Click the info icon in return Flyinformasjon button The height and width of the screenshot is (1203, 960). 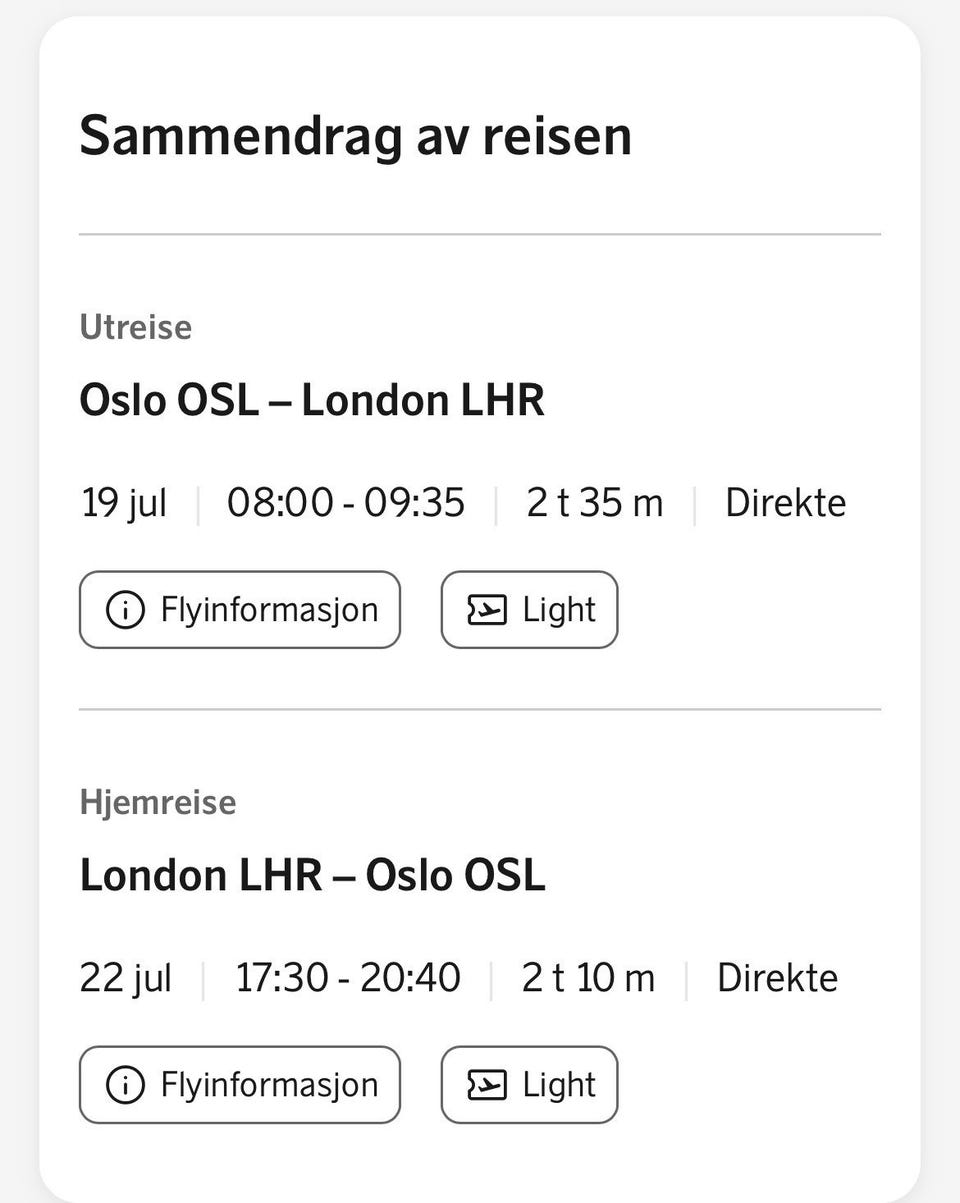(125, 1085)
